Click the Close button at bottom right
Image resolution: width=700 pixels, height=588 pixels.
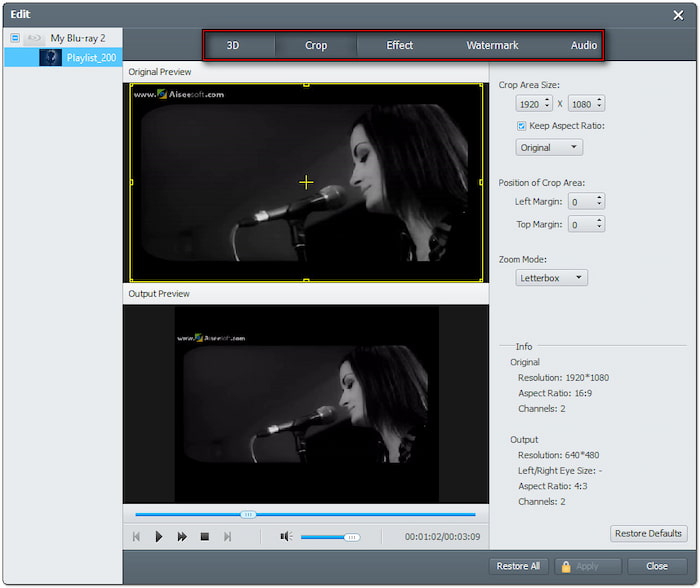pos(657,566)
